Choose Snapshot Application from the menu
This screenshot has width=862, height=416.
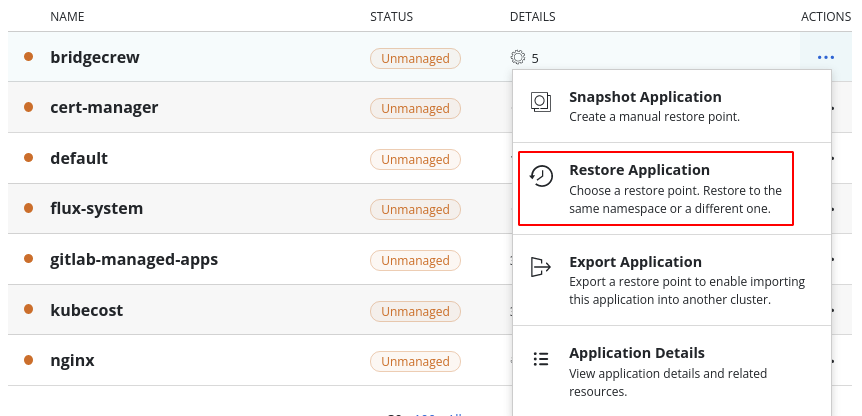coord(672,106)
